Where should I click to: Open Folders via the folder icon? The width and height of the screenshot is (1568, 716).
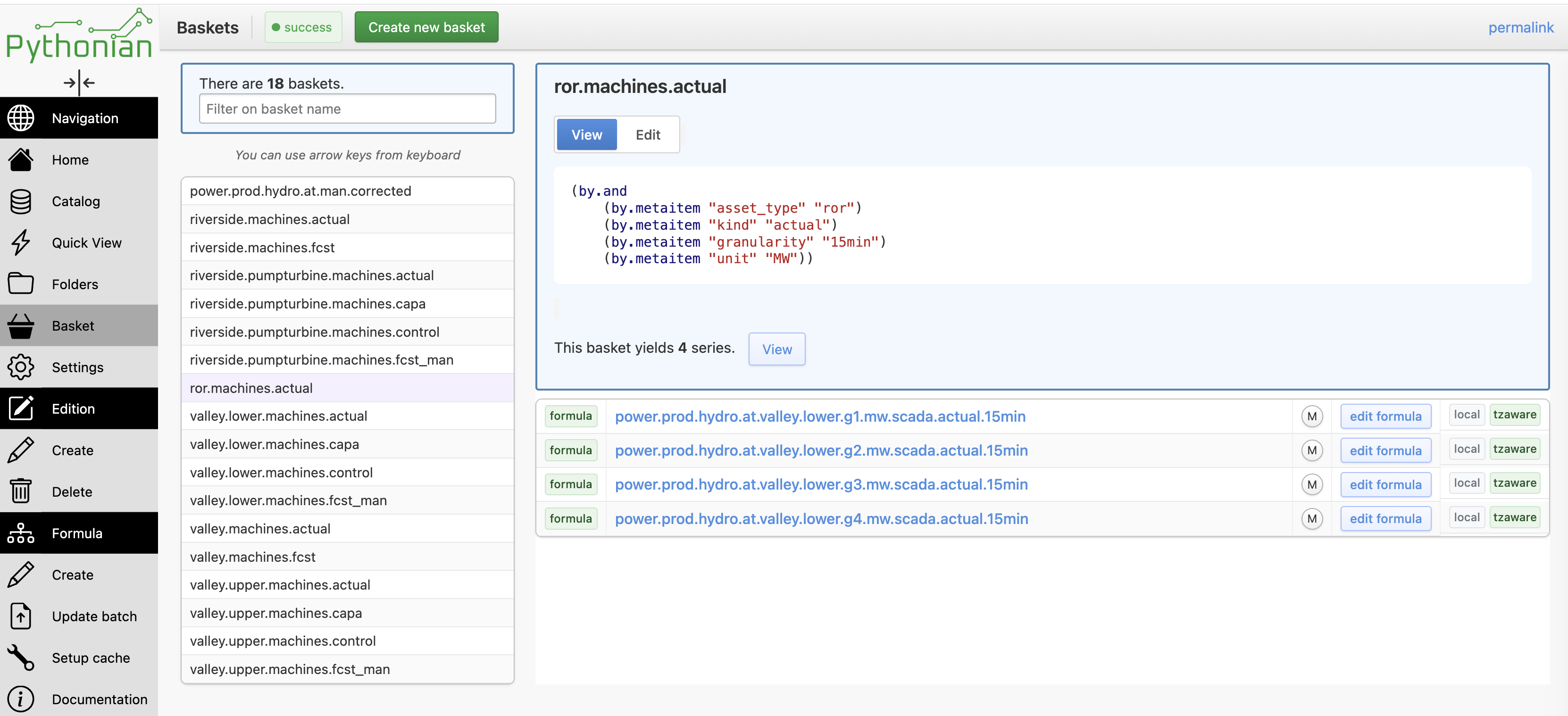(x=21, y=284)
